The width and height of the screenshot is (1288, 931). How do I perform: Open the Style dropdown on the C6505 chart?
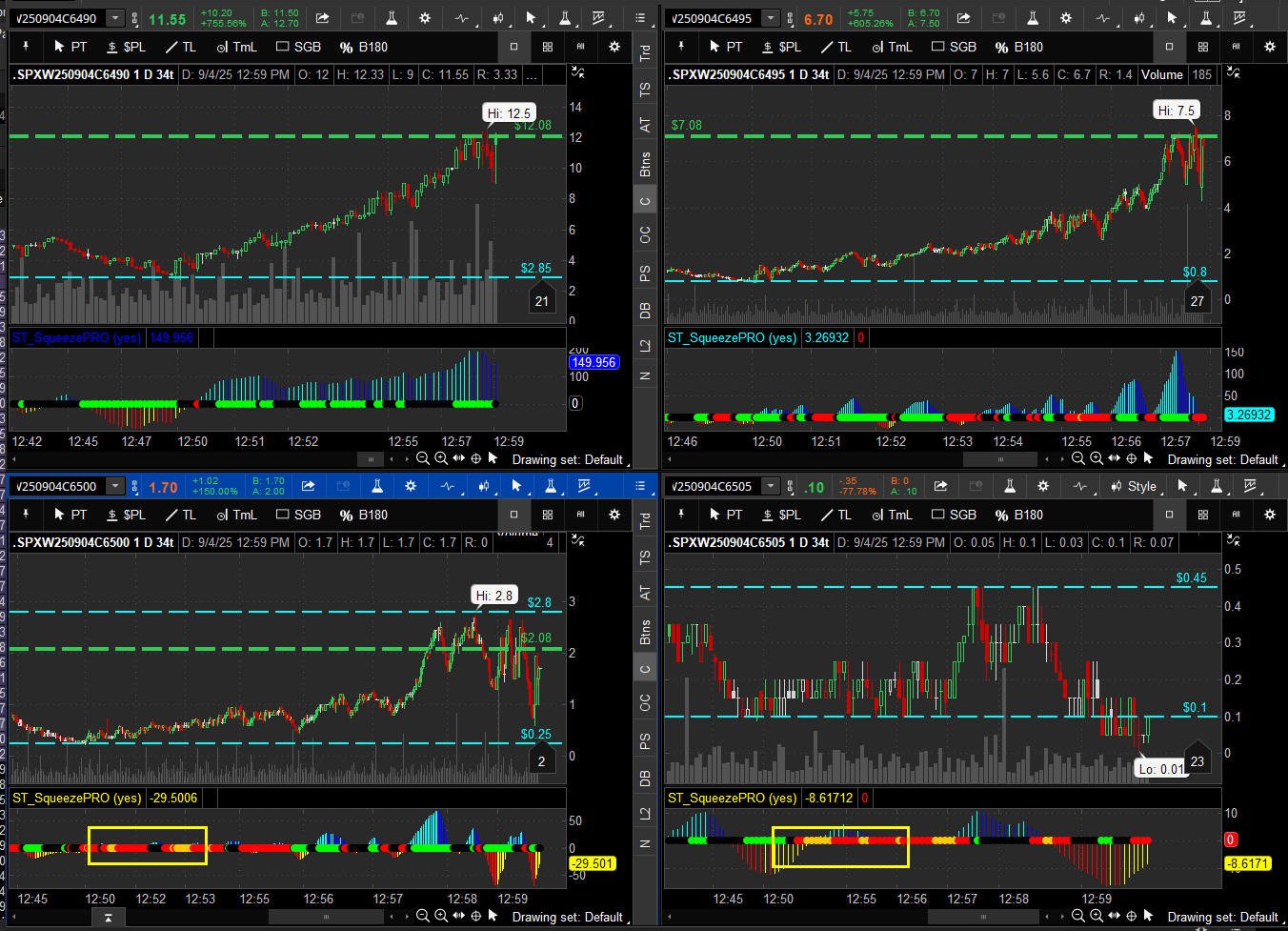[1133, 486]
